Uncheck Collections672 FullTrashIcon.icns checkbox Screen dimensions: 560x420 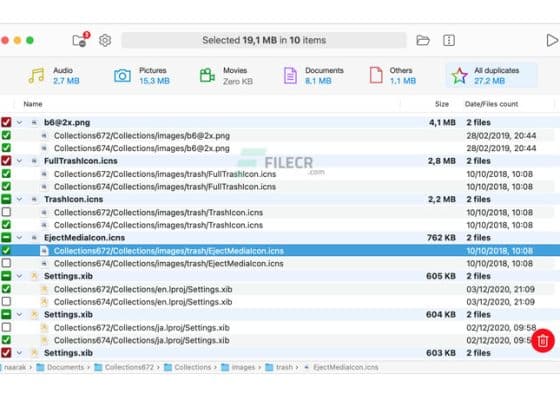coord(6,174)
